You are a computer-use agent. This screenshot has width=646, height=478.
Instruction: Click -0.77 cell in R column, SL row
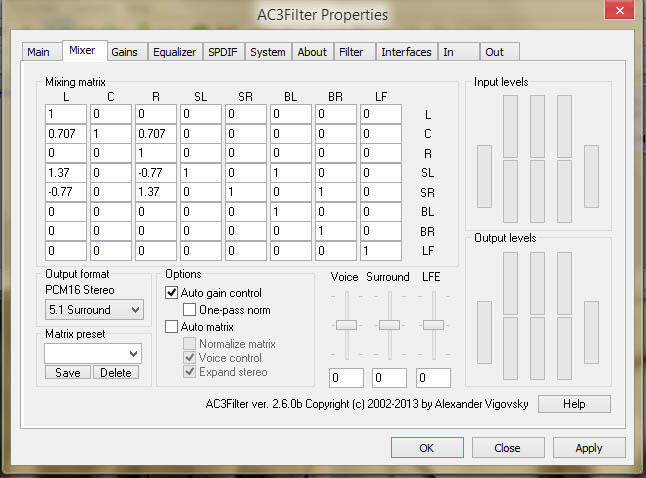(x=156, y=173)
